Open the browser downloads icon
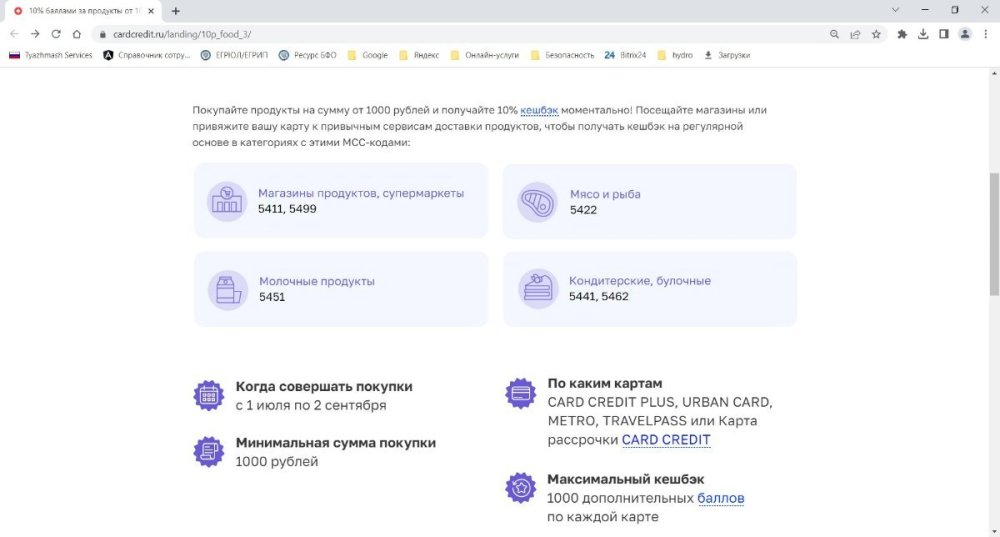Viewport: 1000px width, 537px height. point(923,33)
